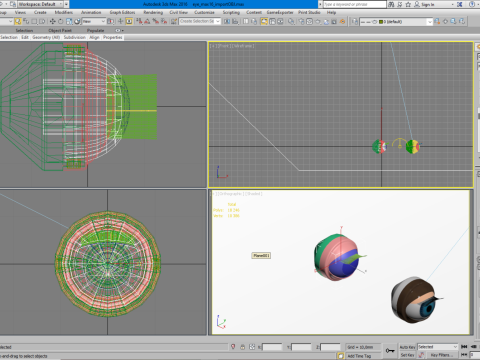
Task: Click the Set Keys key icon
Action: [x=390, y=351]
